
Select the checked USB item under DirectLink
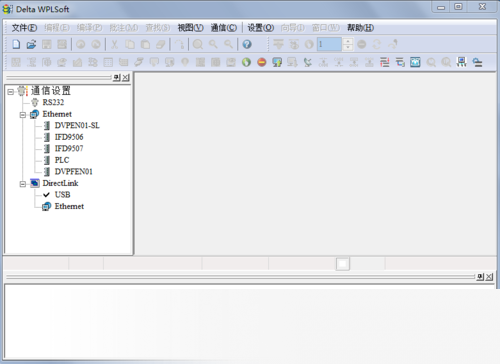pyautogui.click(x=62, y=194)
